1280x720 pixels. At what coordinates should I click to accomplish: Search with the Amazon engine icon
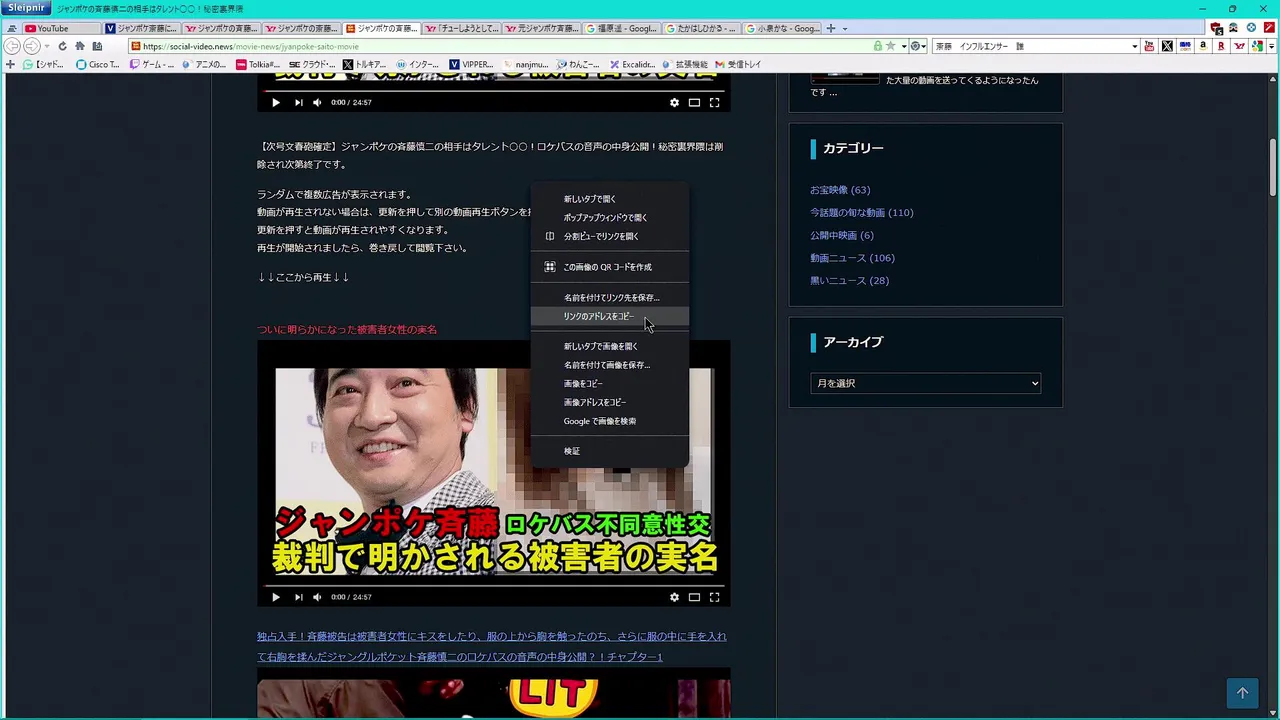1203,46
